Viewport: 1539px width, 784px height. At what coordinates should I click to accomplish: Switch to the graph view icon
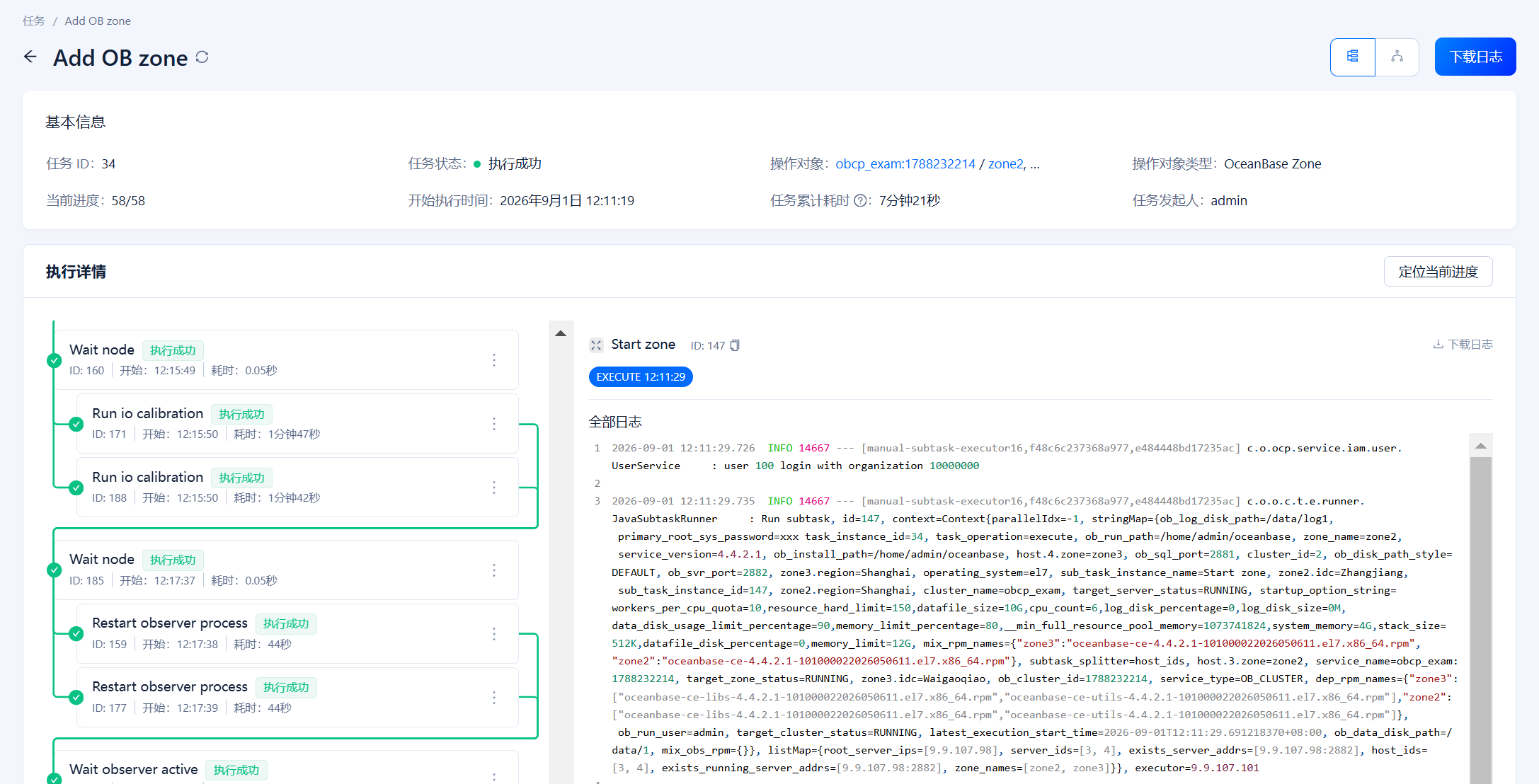click(x=1397, y=57)
